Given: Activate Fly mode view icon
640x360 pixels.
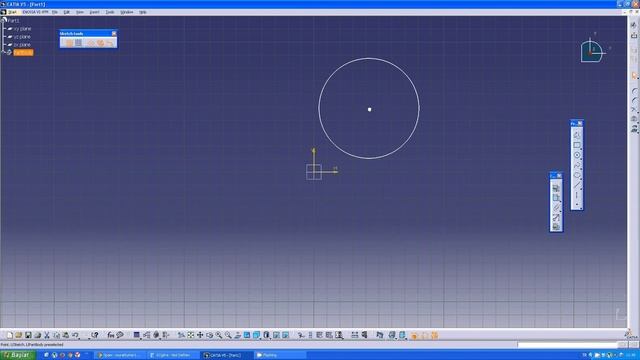Looking at the screenshot, I should pos(181,335).
